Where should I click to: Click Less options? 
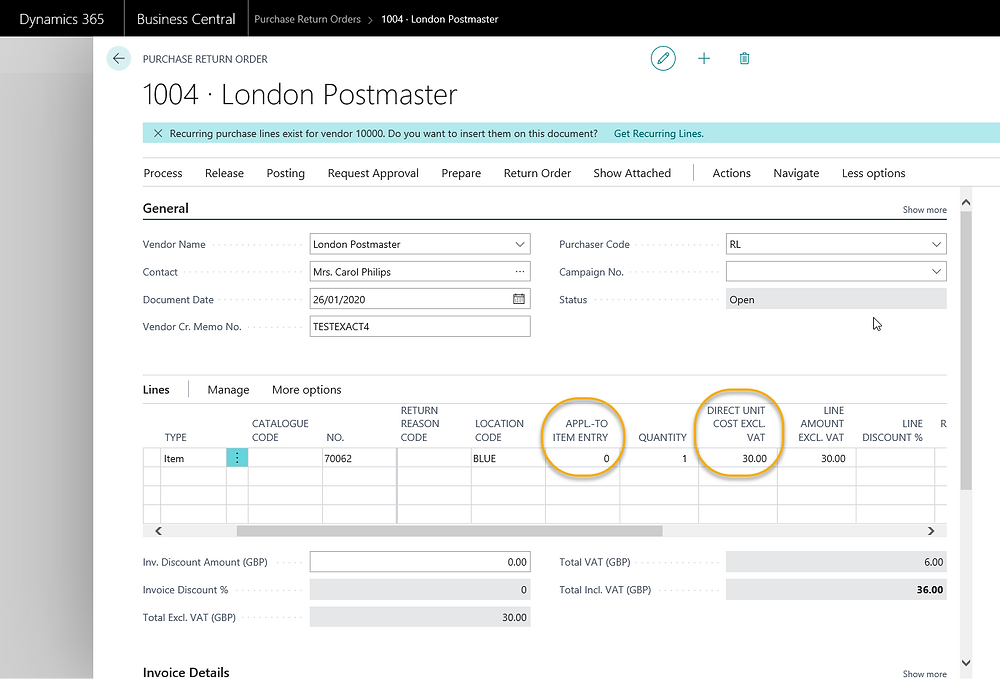[873, 173]
